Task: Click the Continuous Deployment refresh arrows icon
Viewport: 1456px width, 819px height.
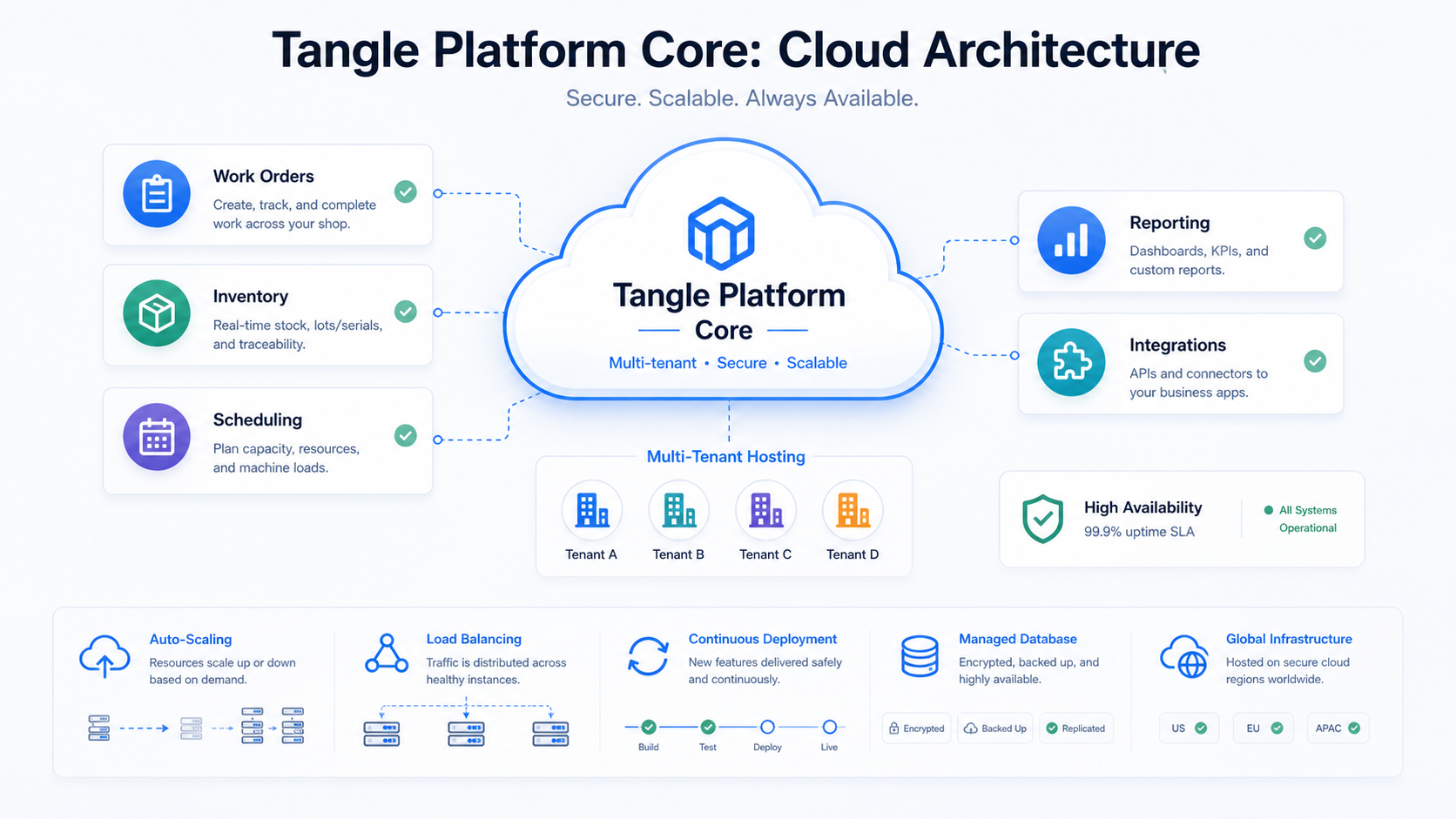Action: 648,656
